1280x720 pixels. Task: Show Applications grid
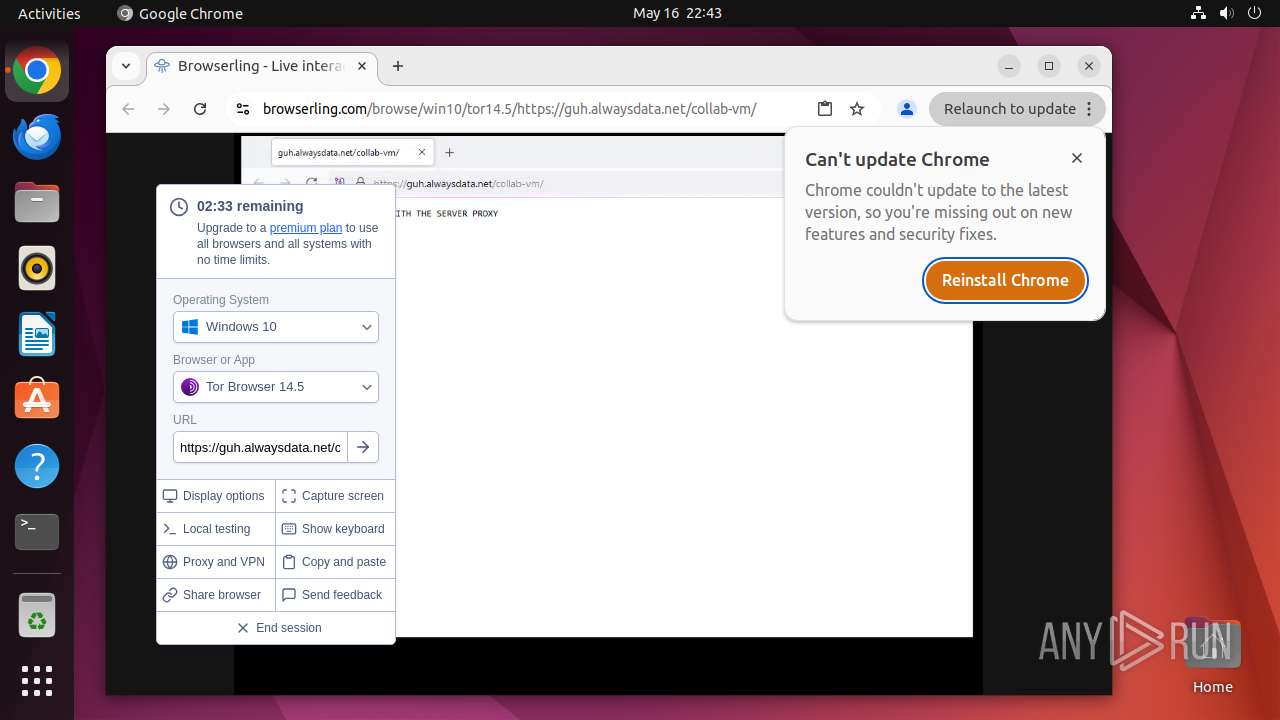(37, 681)
